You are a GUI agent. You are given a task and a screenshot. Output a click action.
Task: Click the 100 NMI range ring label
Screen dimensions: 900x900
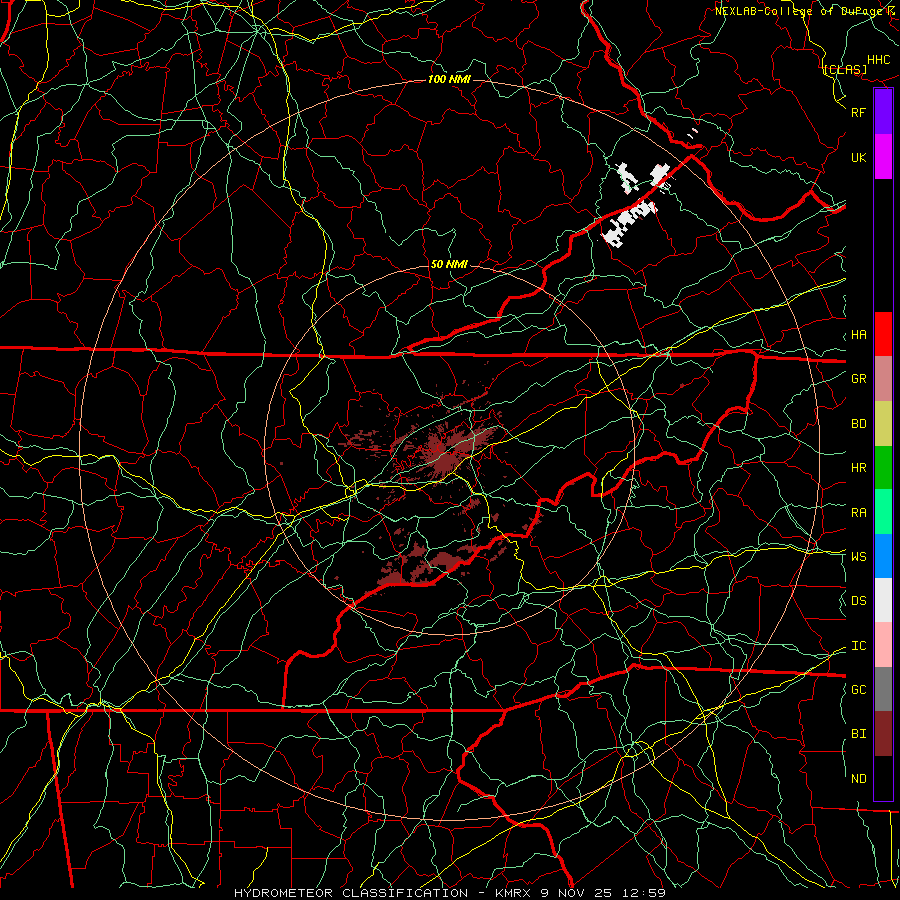(x=449, y=79)
